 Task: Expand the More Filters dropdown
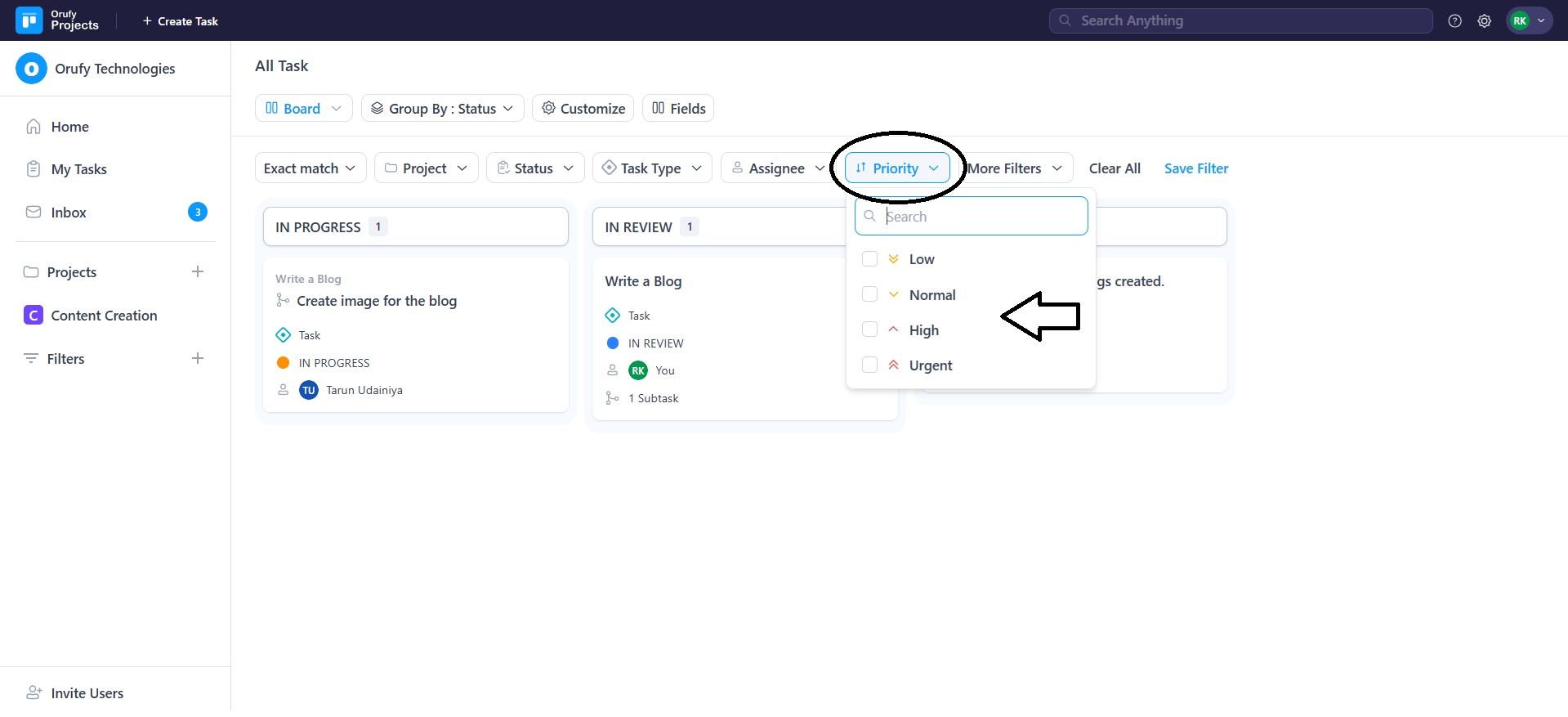coord(1014,168)
